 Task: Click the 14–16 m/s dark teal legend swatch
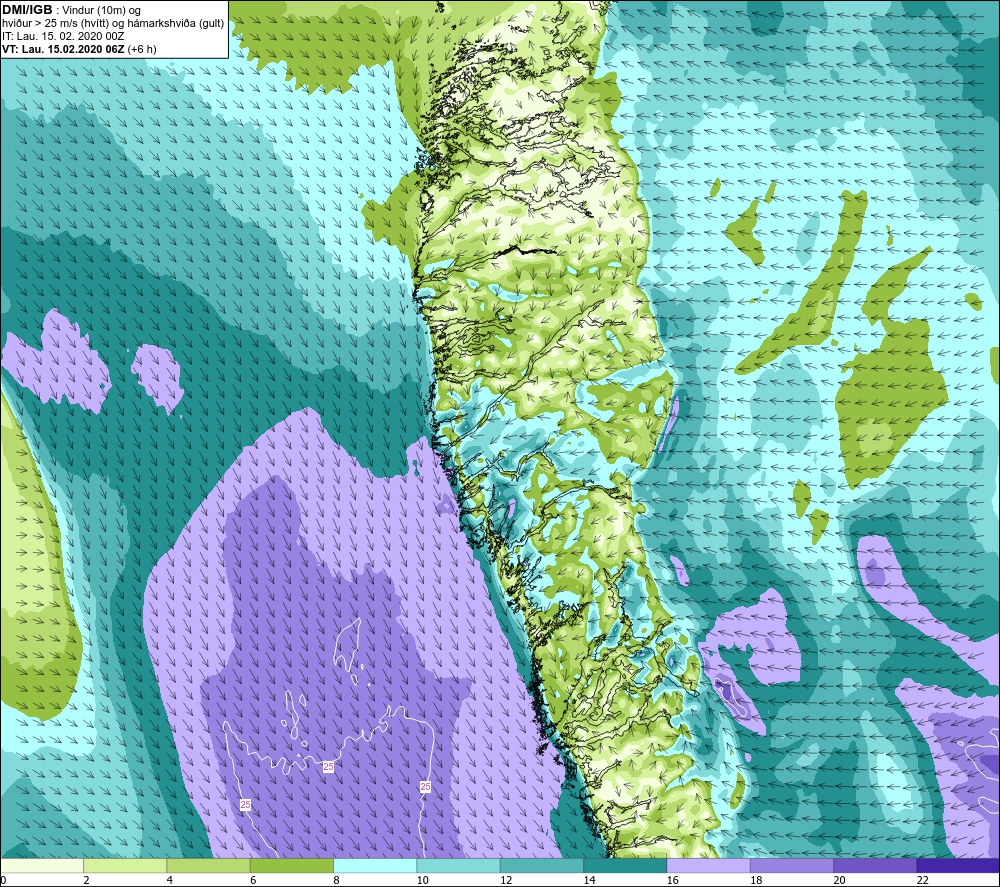point(625,865)
